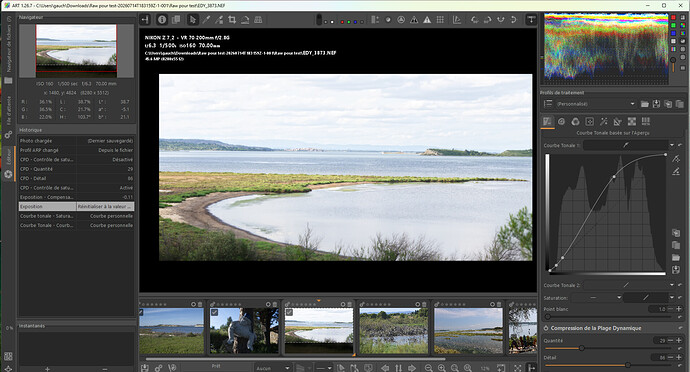This screenshot has height=372, width=690.
Task: Toggle the red channel preview
Action: pyautogui.click(x=343, y=22)
